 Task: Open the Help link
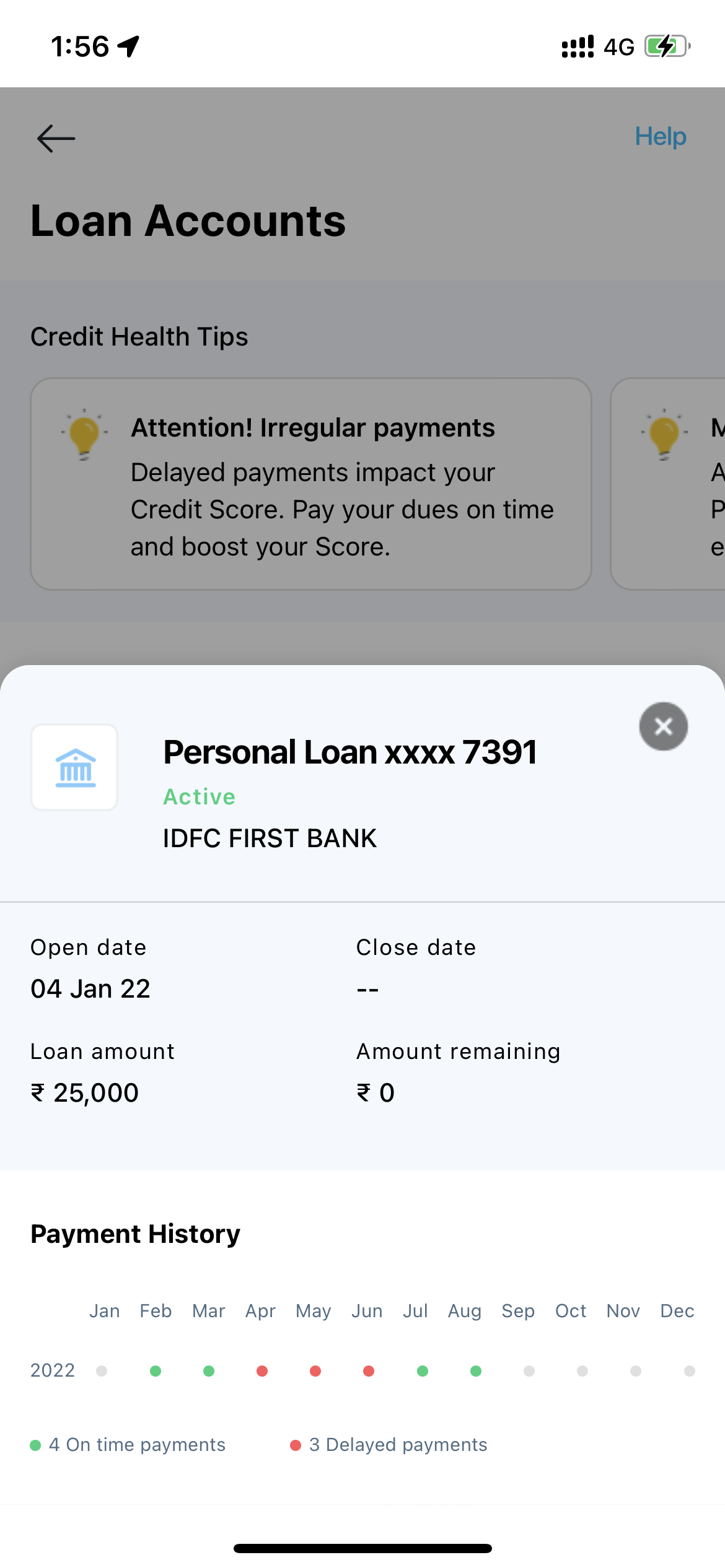pyautogui.click(x=660, y=136)
